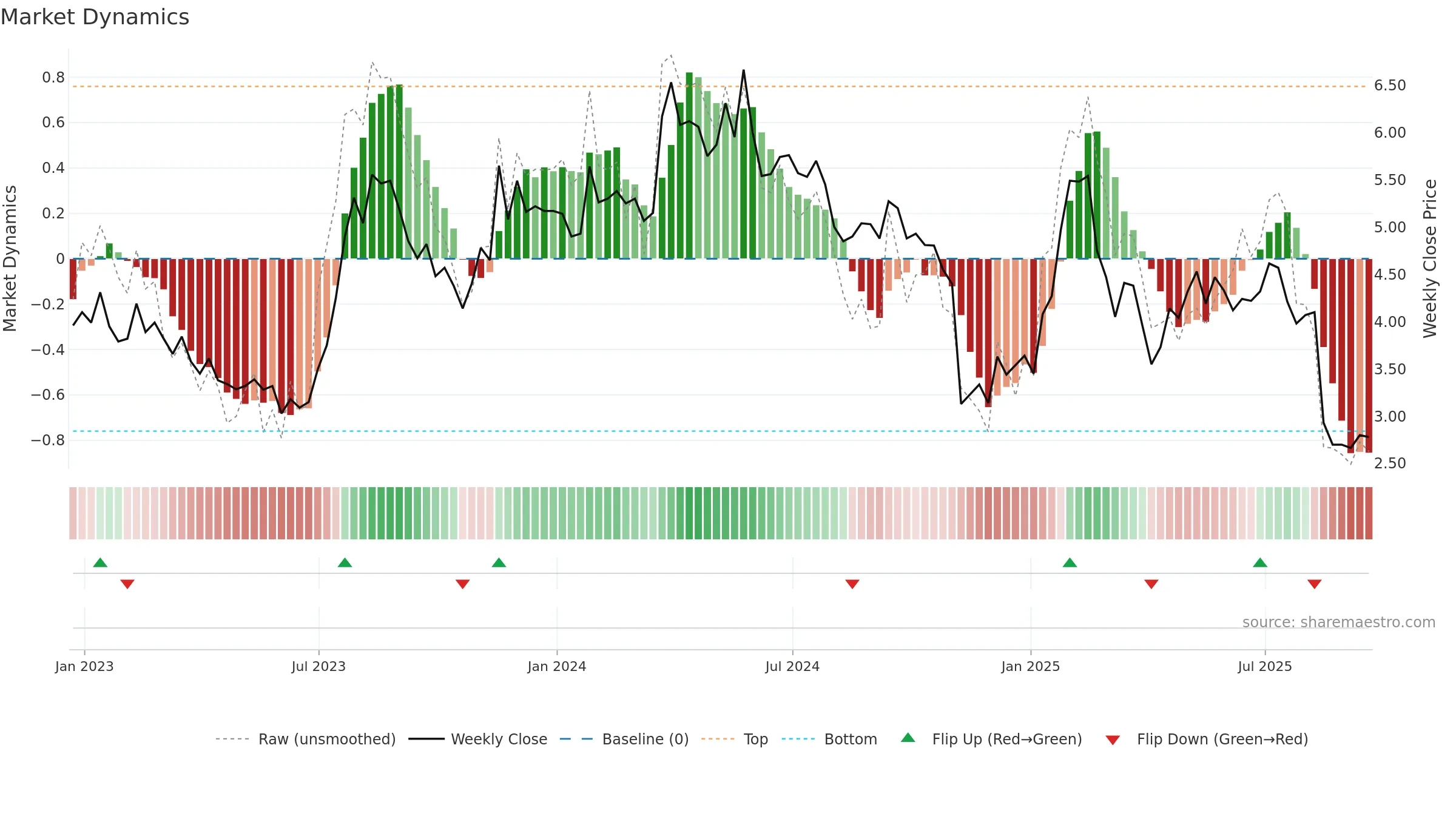This screenshot has height=819, width=1456.
Task: Toggle the Baseline (0) legend item
Action: click(x=624, y=739)
